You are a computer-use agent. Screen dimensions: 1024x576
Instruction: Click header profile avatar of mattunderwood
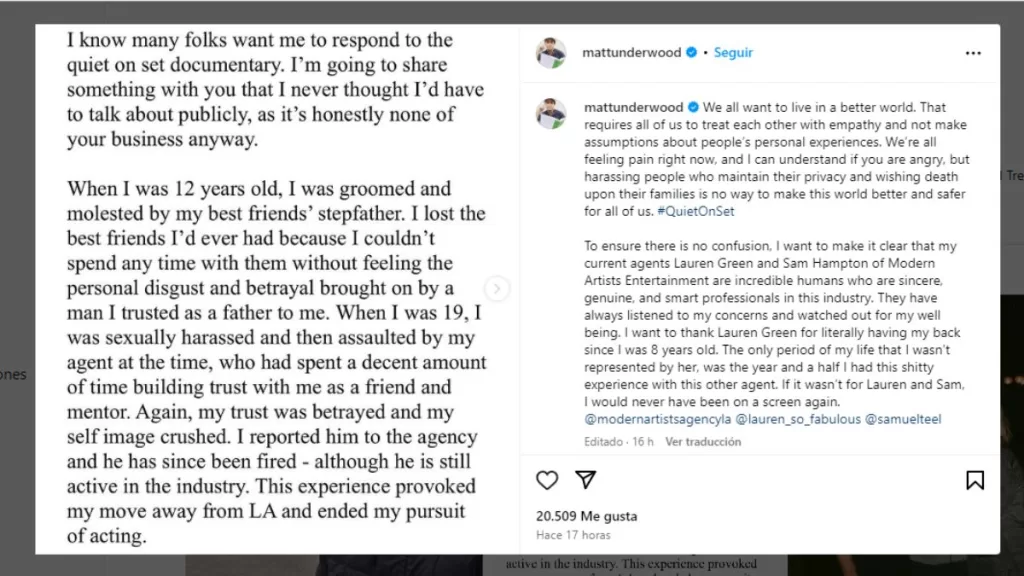click(551, 53)
